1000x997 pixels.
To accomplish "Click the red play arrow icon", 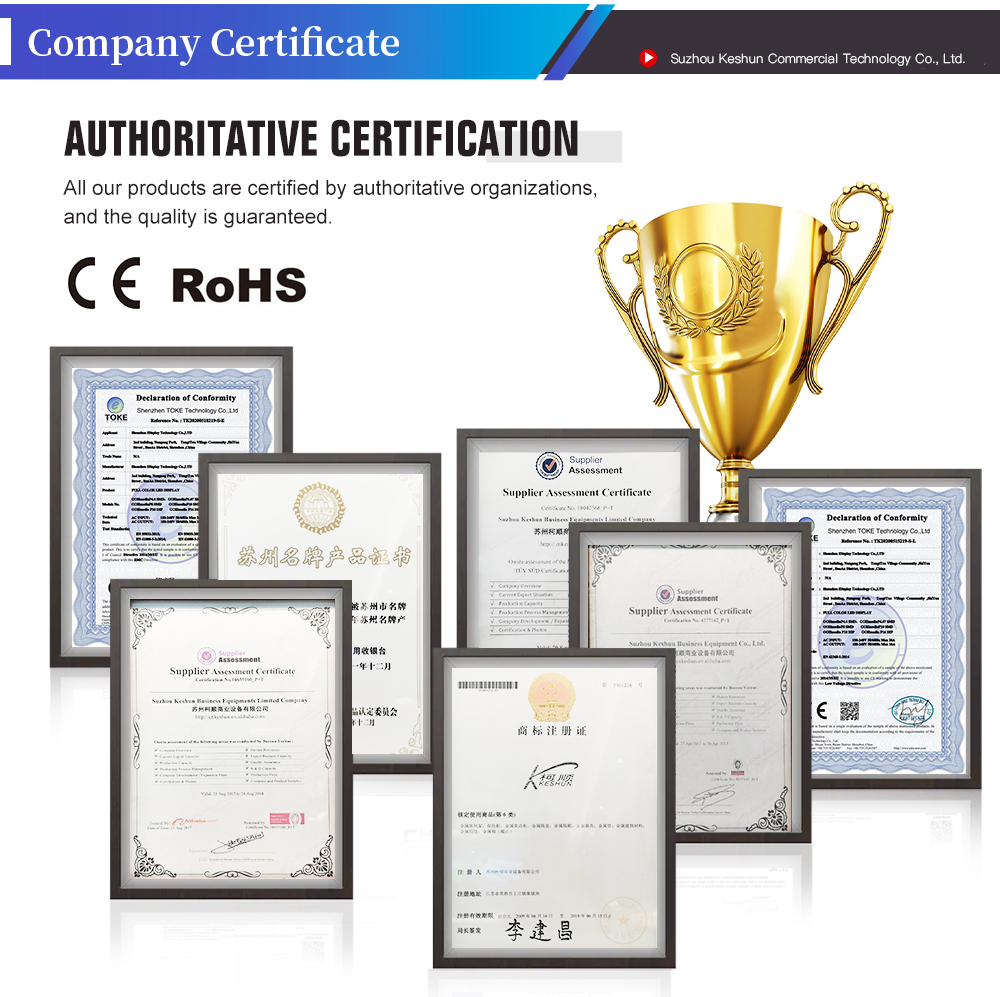I will [648, 58].
